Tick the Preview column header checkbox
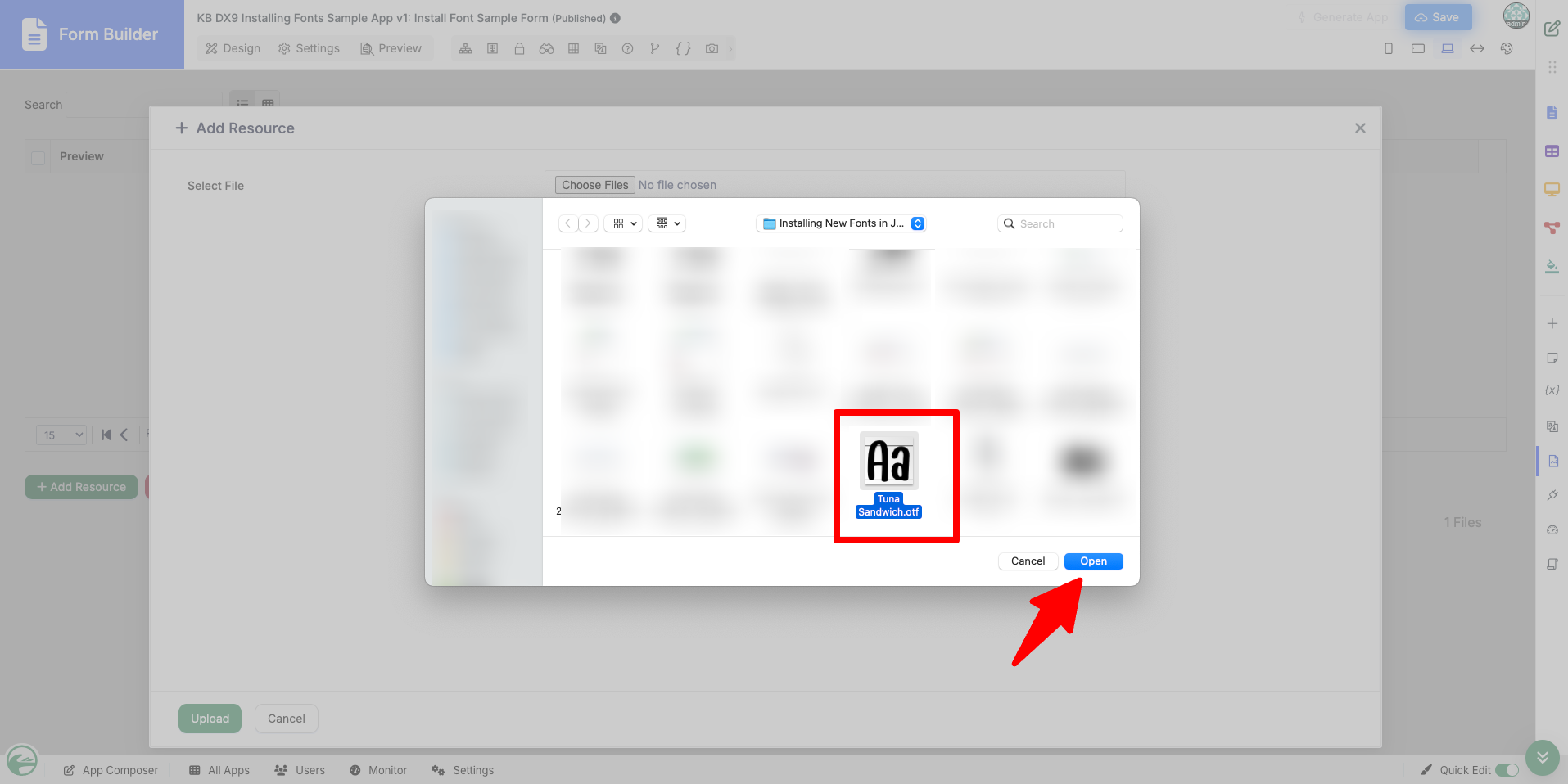 [38, 157]
